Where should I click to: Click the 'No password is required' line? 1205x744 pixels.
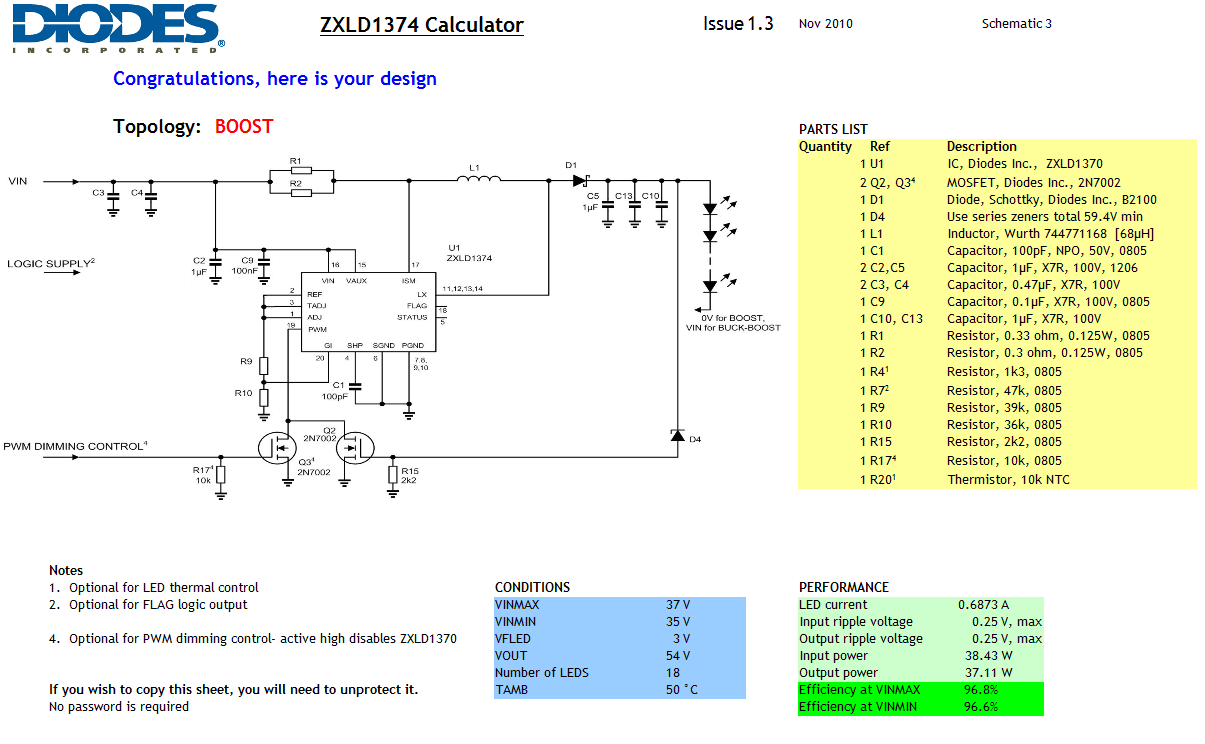pyautogui.click(x=119, y=706)
